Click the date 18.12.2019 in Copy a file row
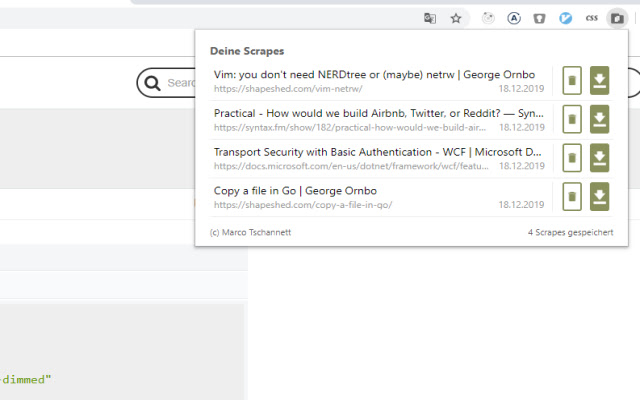This screenshot has width=640, height=400. coord(521,205)
